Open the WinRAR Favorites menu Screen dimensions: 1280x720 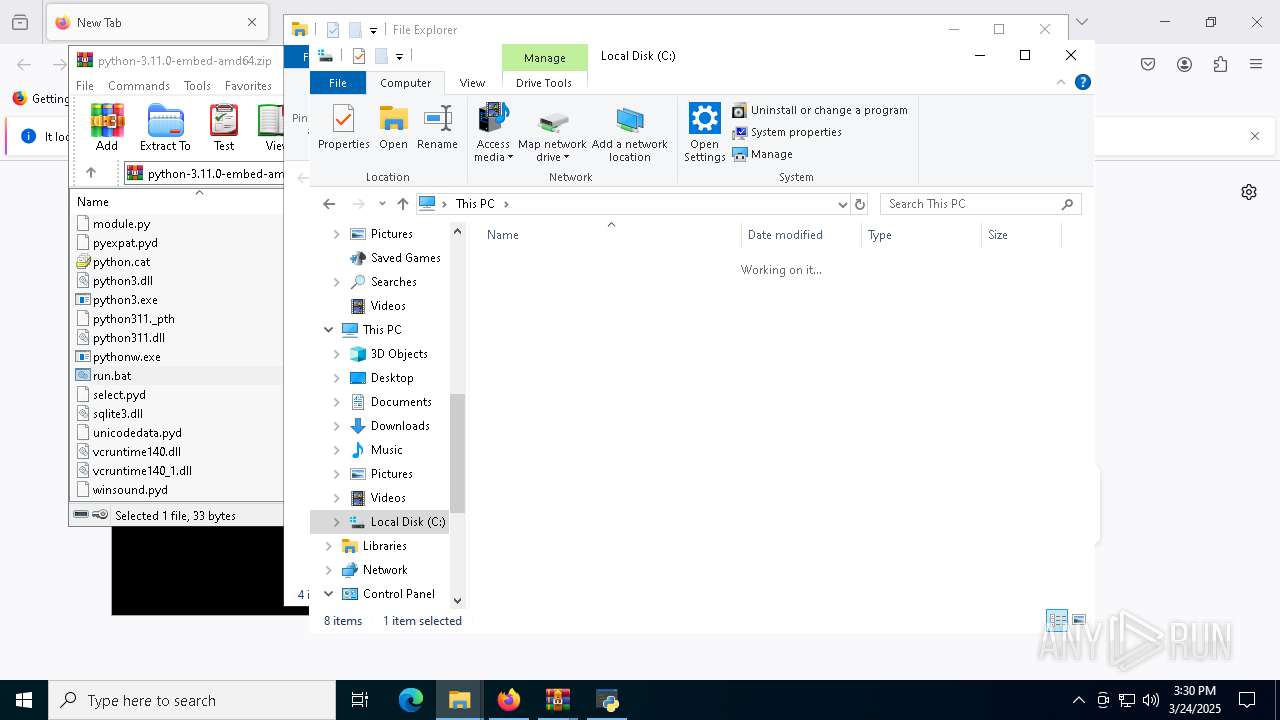(x=248, y=86)
